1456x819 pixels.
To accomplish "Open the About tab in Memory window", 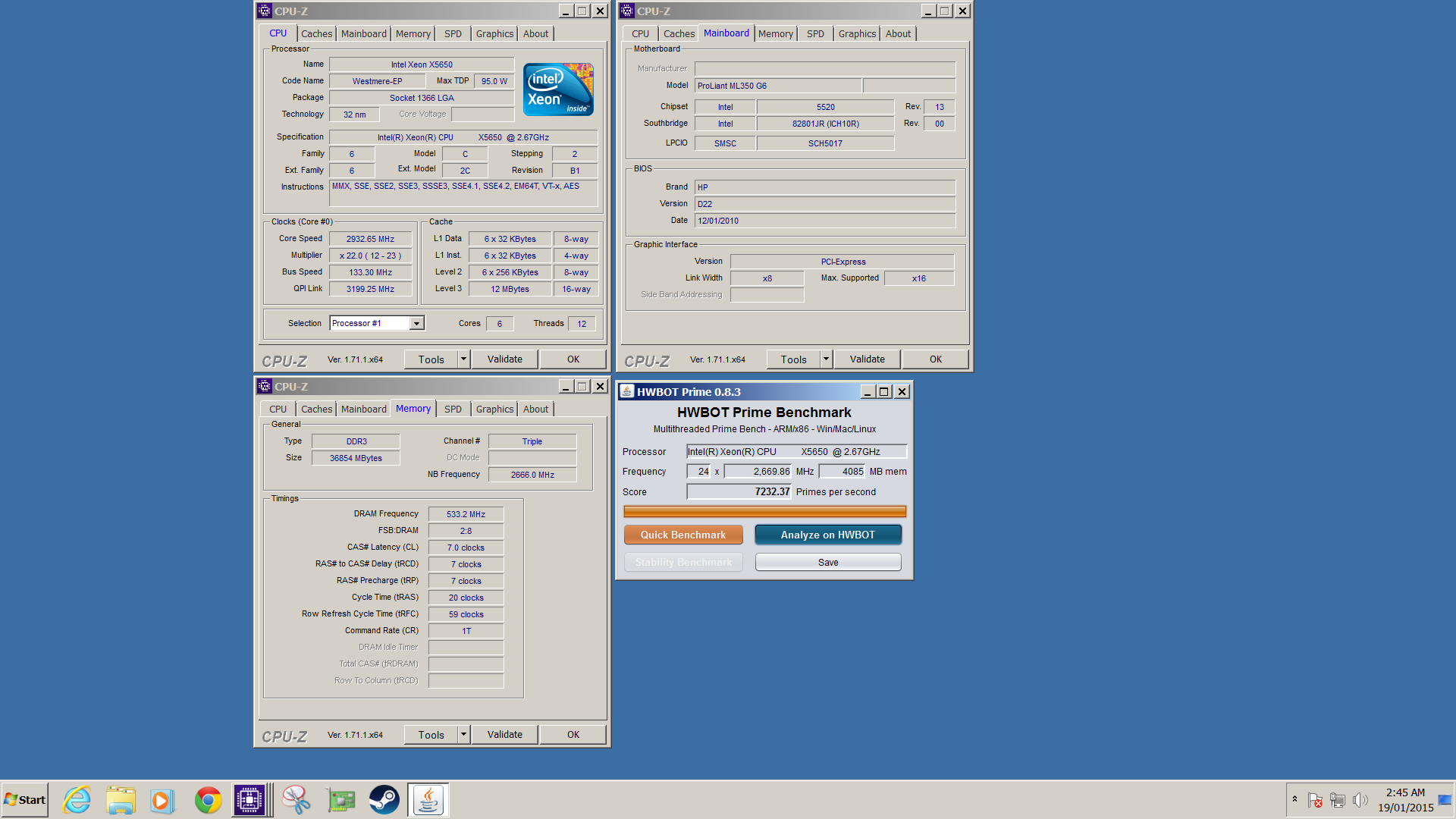I will click(x=535, y=409).
